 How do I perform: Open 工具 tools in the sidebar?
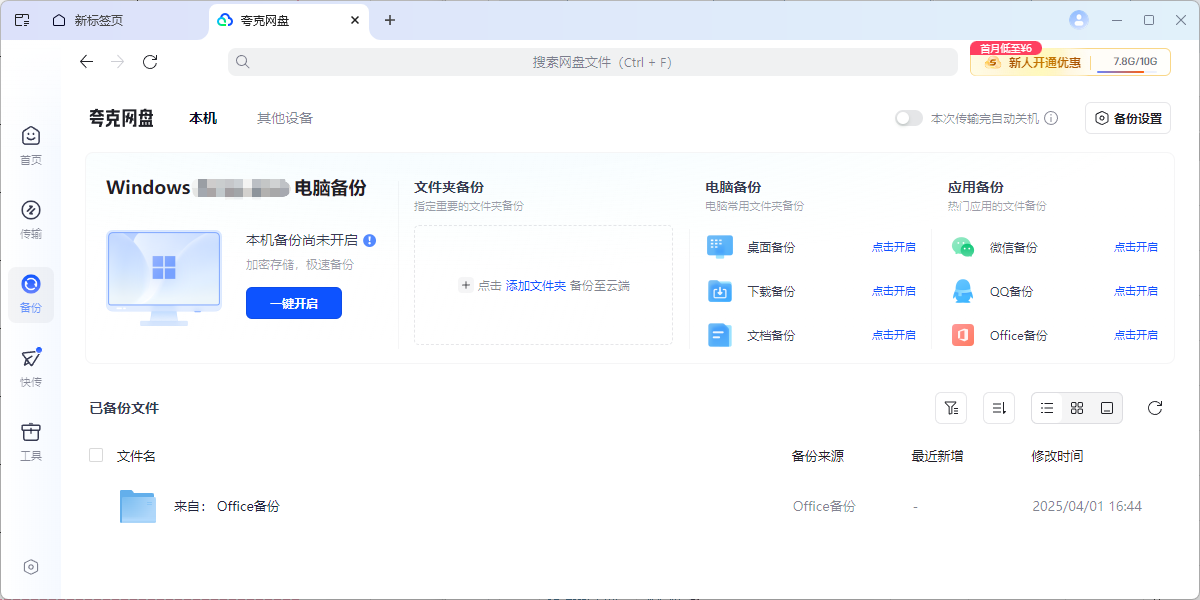click(x=31, y=441)
